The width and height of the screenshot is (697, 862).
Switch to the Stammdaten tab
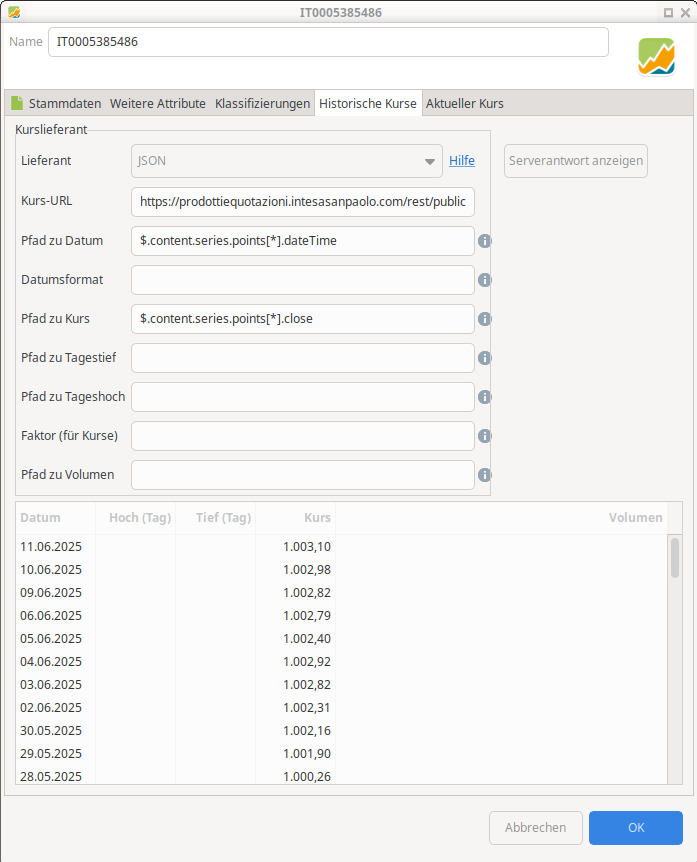(56, 103)
